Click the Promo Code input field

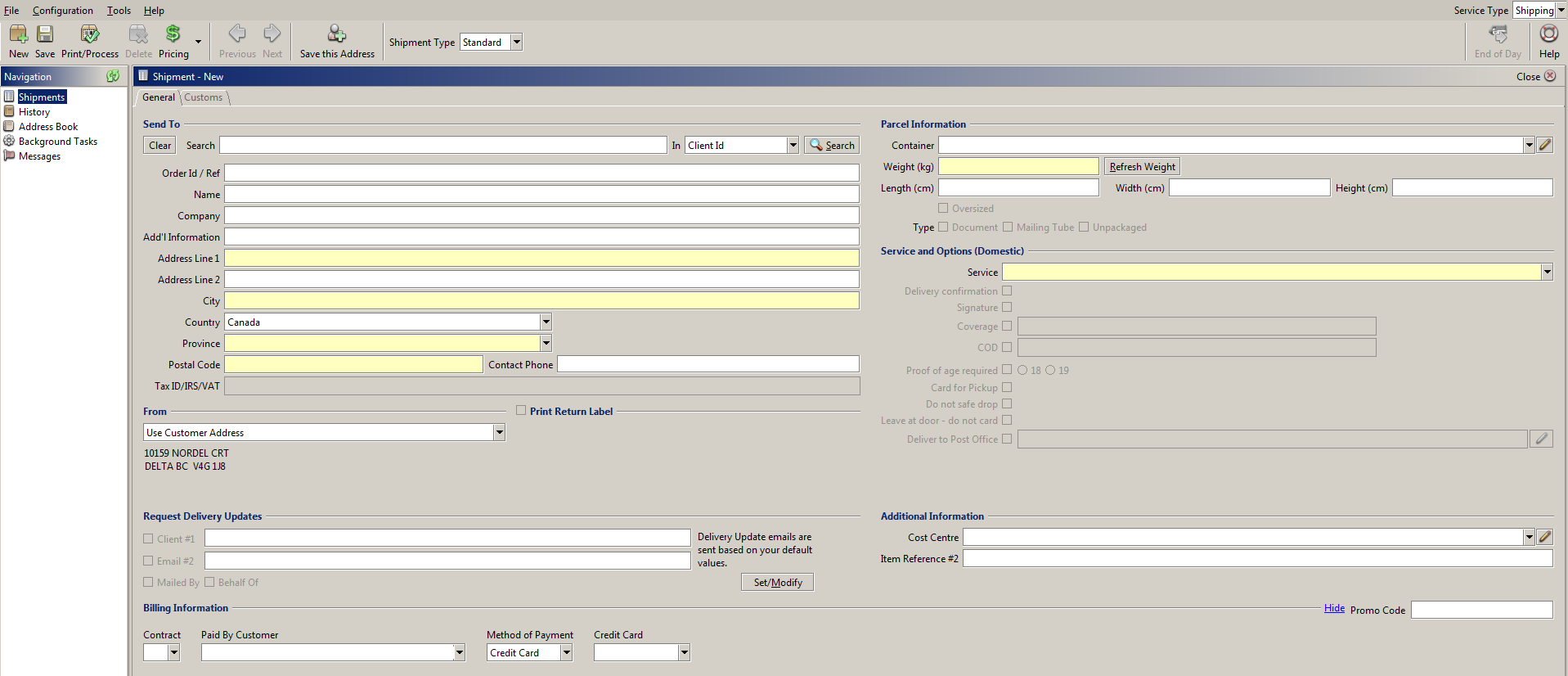[x=1481, y=610]
